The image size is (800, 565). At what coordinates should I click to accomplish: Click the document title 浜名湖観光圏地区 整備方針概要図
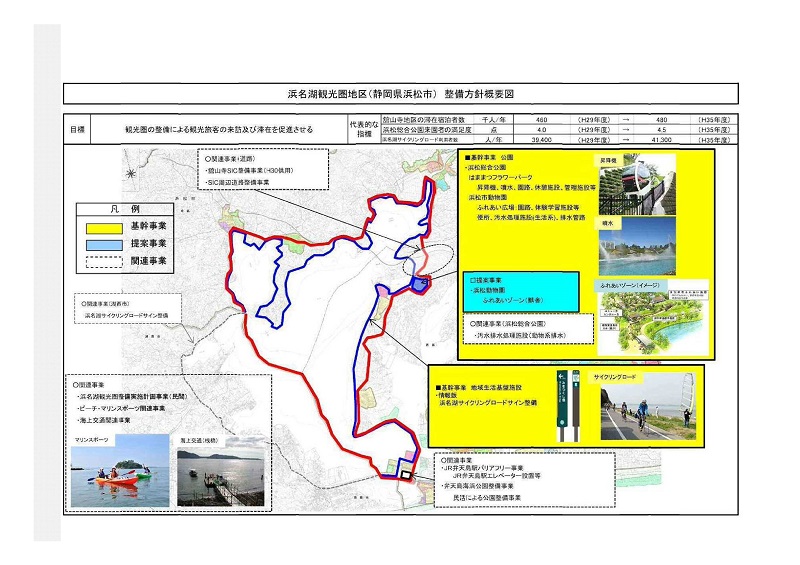pyautogui.click(x=400, y=95)
